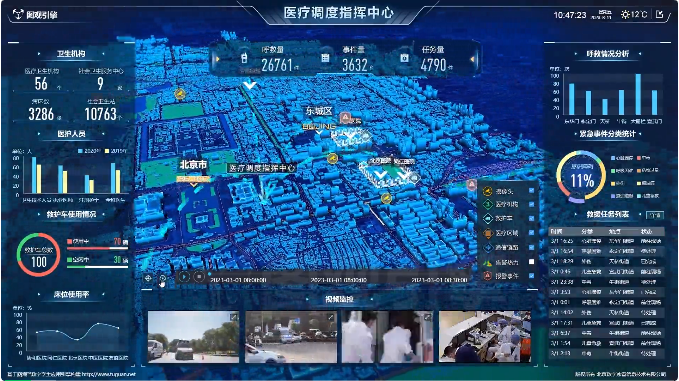Click the export icon in the top right
679x381 pixels.
point(660,14)
